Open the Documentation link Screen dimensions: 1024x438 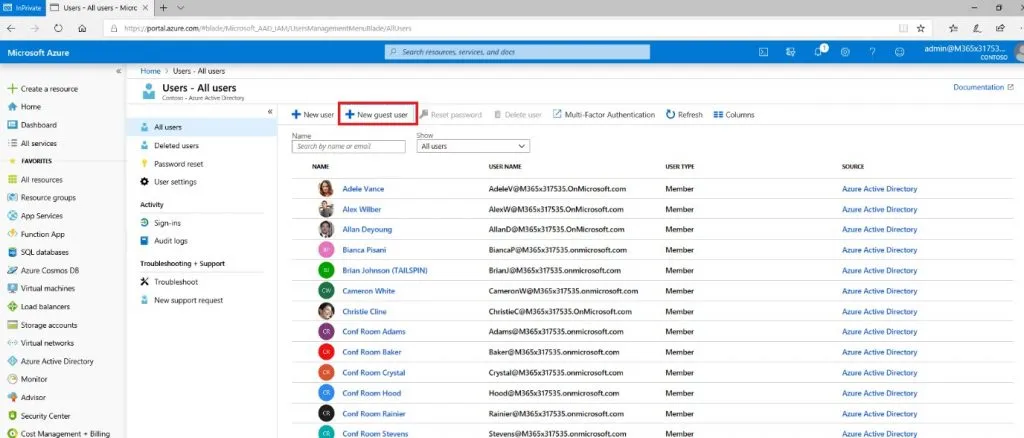[983, 87]
